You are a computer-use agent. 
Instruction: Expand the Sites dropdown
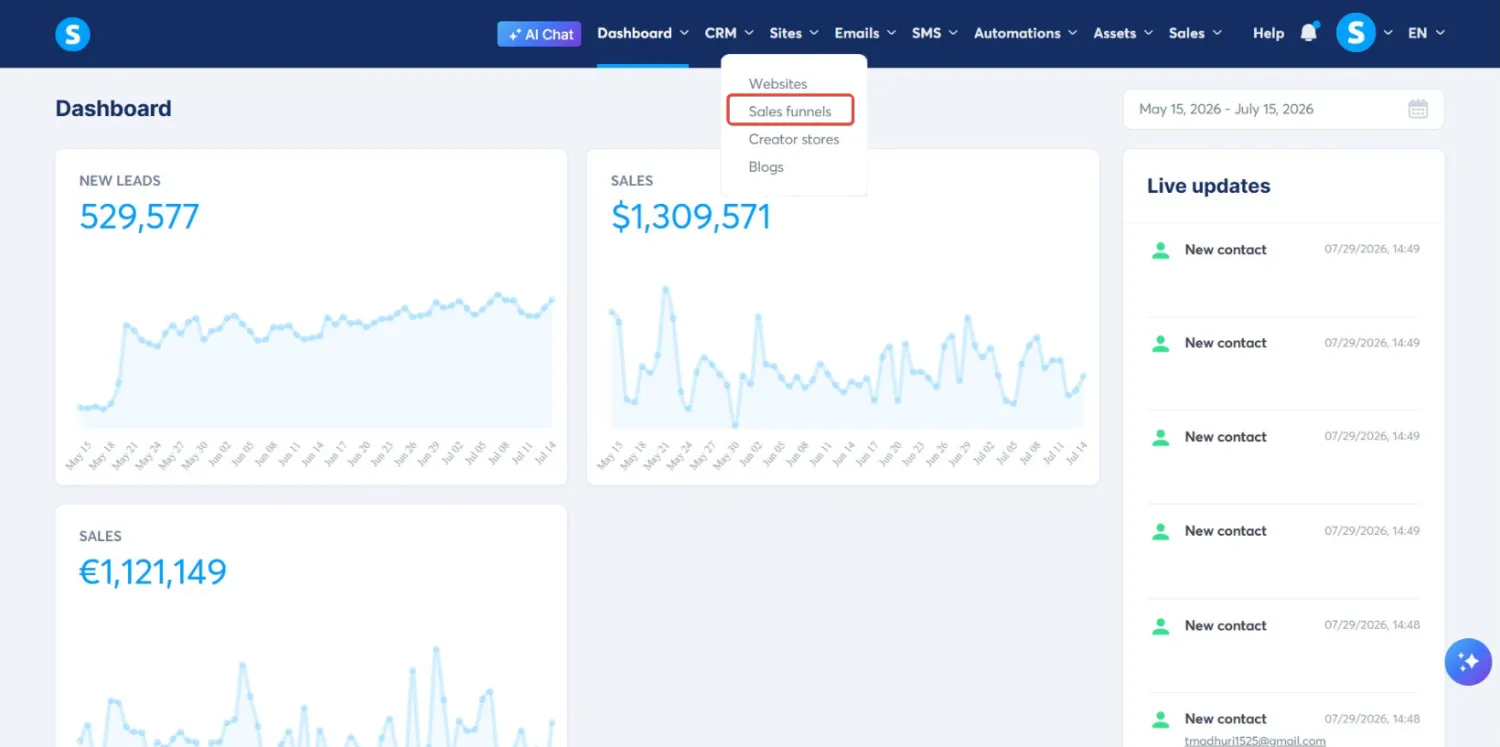point(794,33)
